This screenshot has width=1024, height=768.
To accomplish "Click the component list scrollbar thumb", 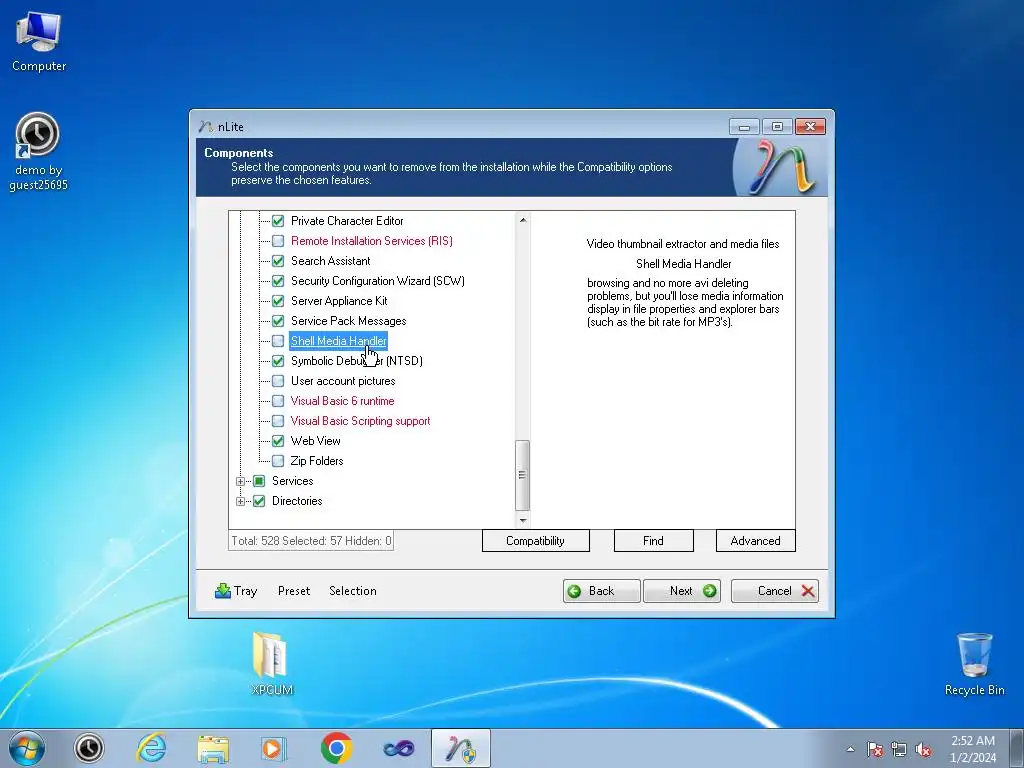I will tap(522, 475).
